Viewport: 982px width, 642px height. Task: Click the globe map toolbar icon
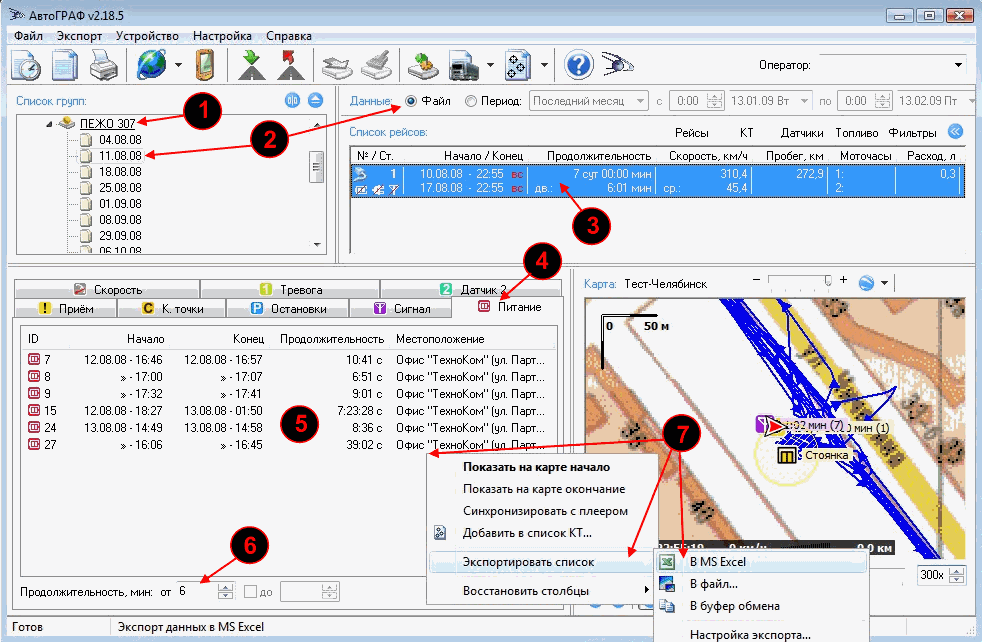(151, 65)
